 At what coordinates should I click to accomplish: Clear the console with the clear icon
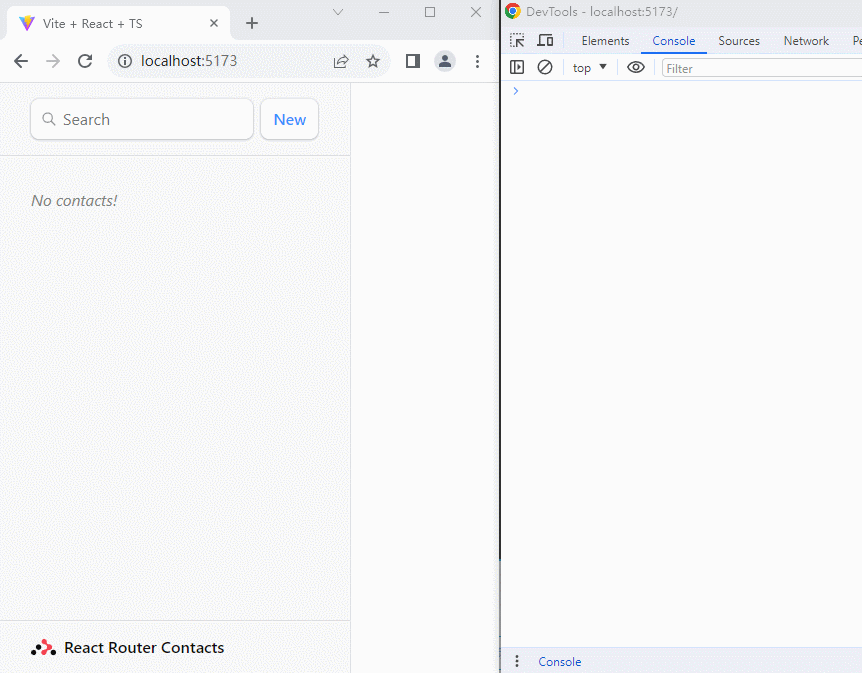coord(545,68)
